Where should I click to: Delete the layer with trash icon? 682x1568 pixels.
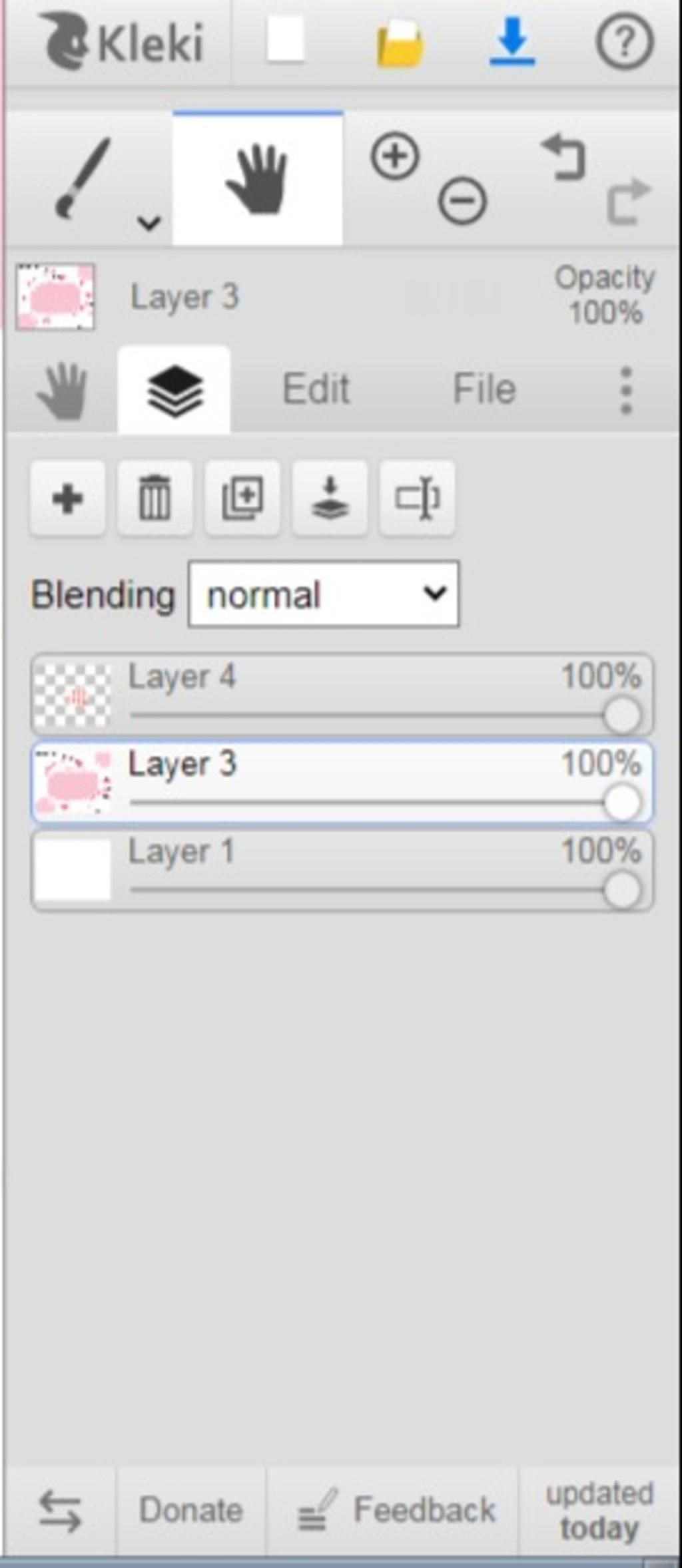coord(155,498)
